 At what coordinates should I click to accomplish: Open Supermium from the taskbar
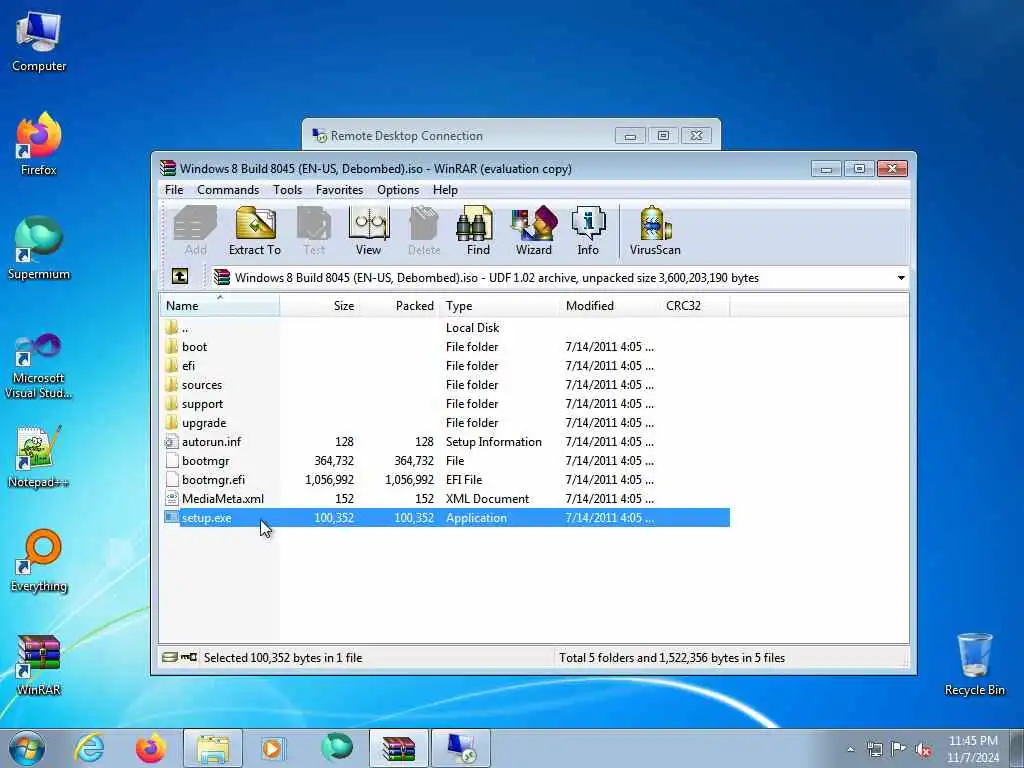pyautogui.click(x=336, y=748)
